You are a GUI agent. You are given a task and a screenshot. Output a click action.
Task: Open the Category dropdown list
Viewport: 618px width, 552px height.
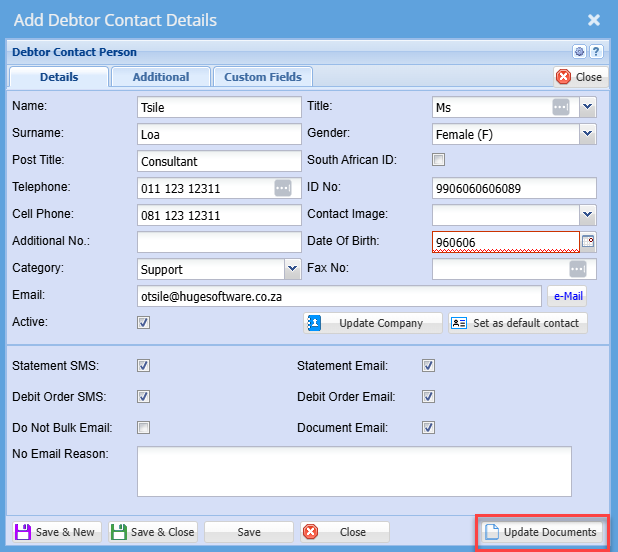pos(292,269)
